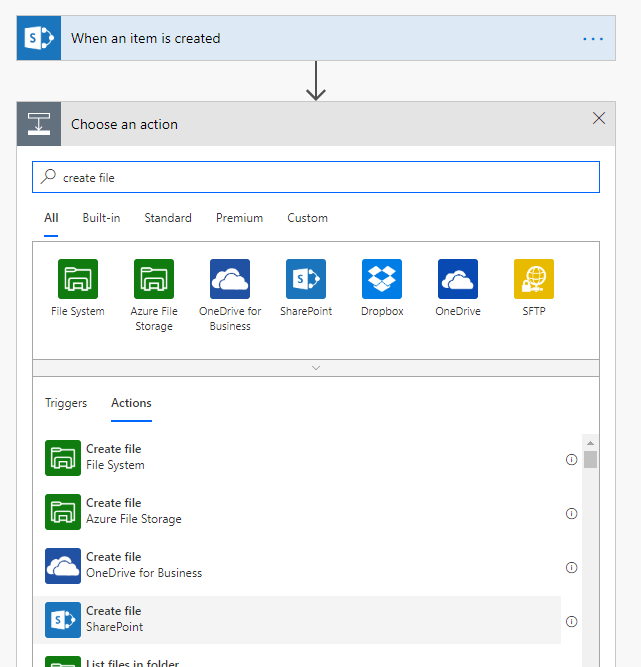Switch to the Built-in tab
This screenshot has width=641, height=667.
(x=101, y=218)
